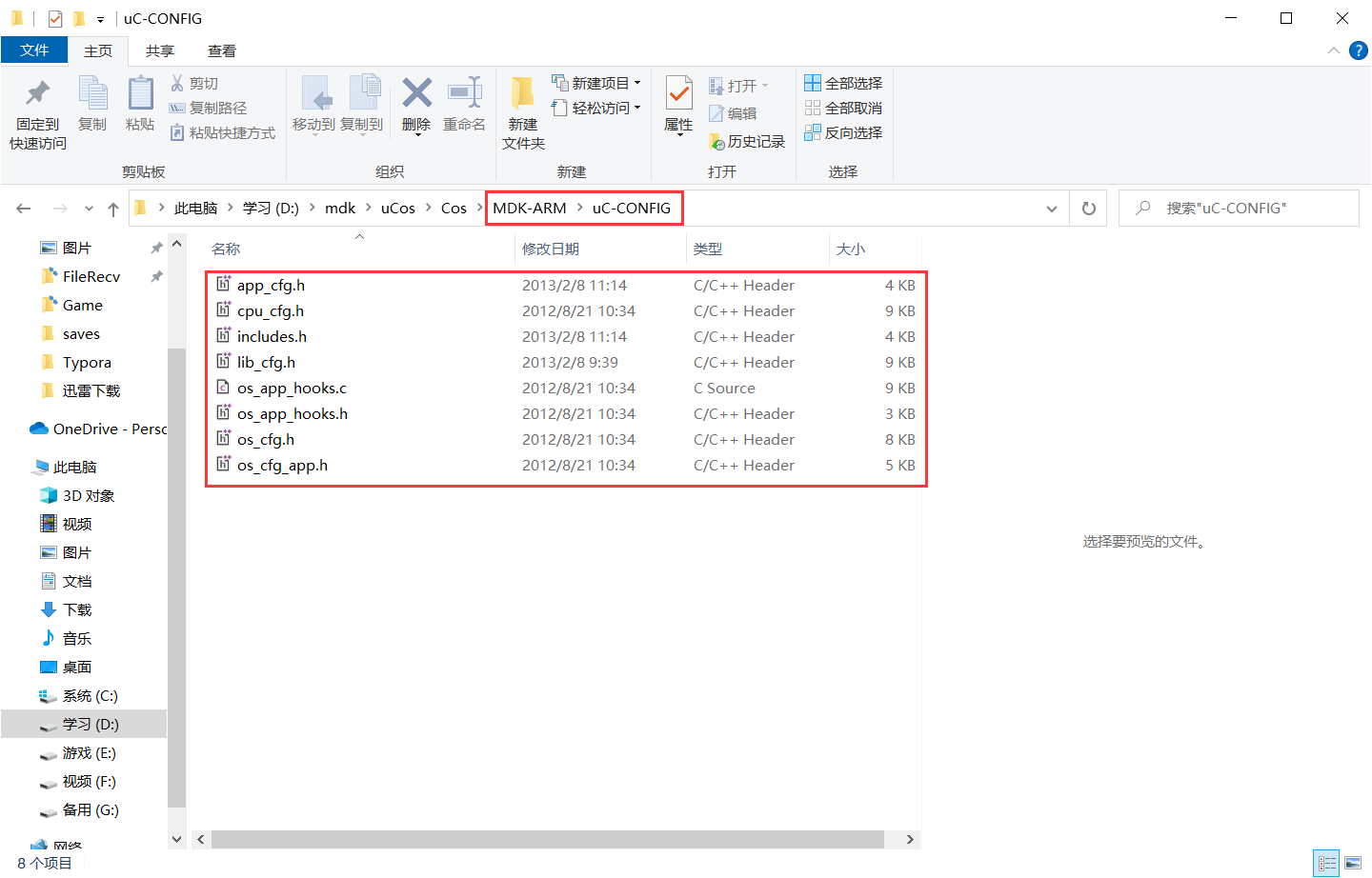Open the Move to (移动到) control
1372x878 pixels.
point(314,105)
